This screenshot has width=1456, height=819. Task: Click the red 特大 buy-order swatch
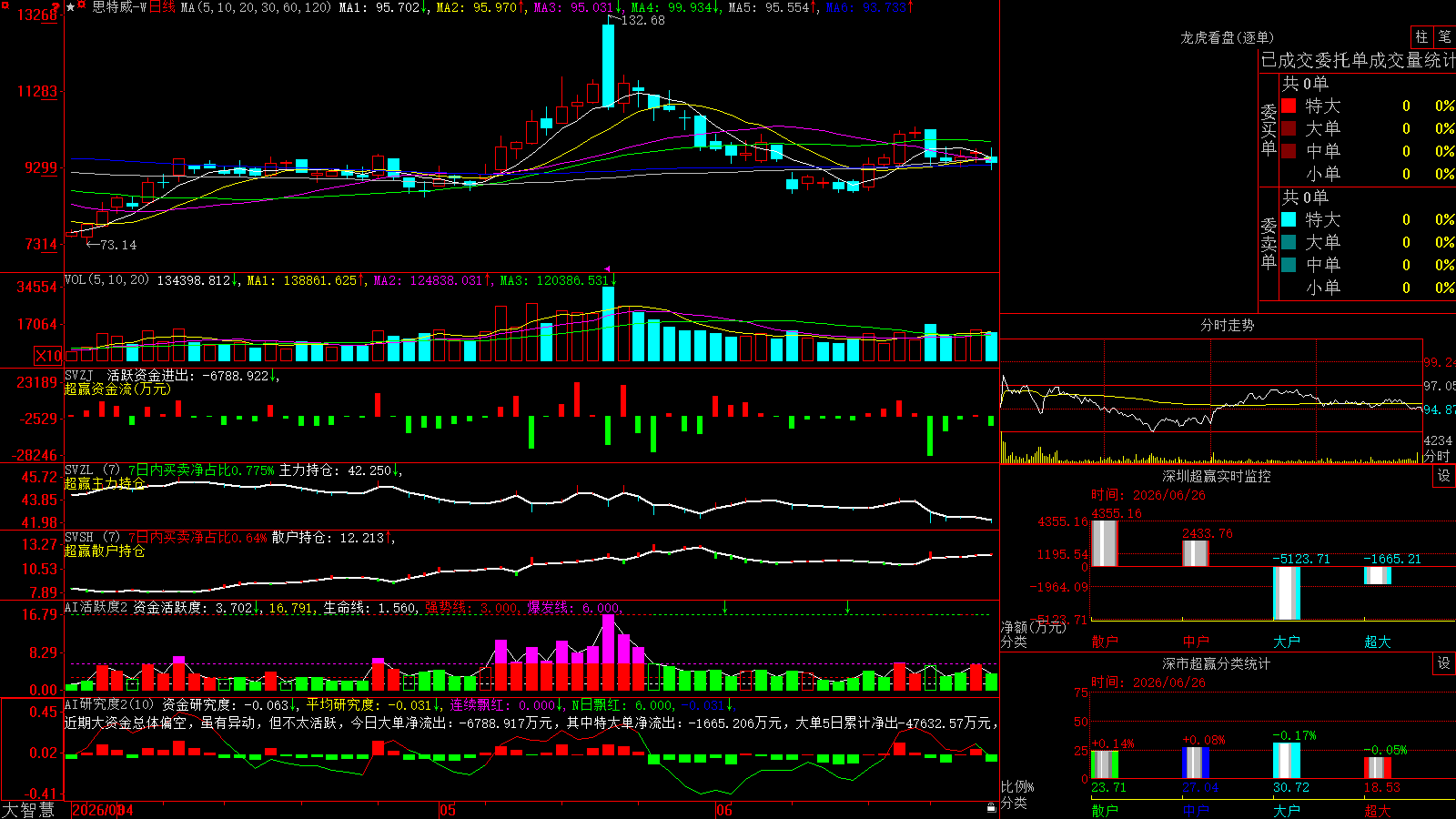1289,106
